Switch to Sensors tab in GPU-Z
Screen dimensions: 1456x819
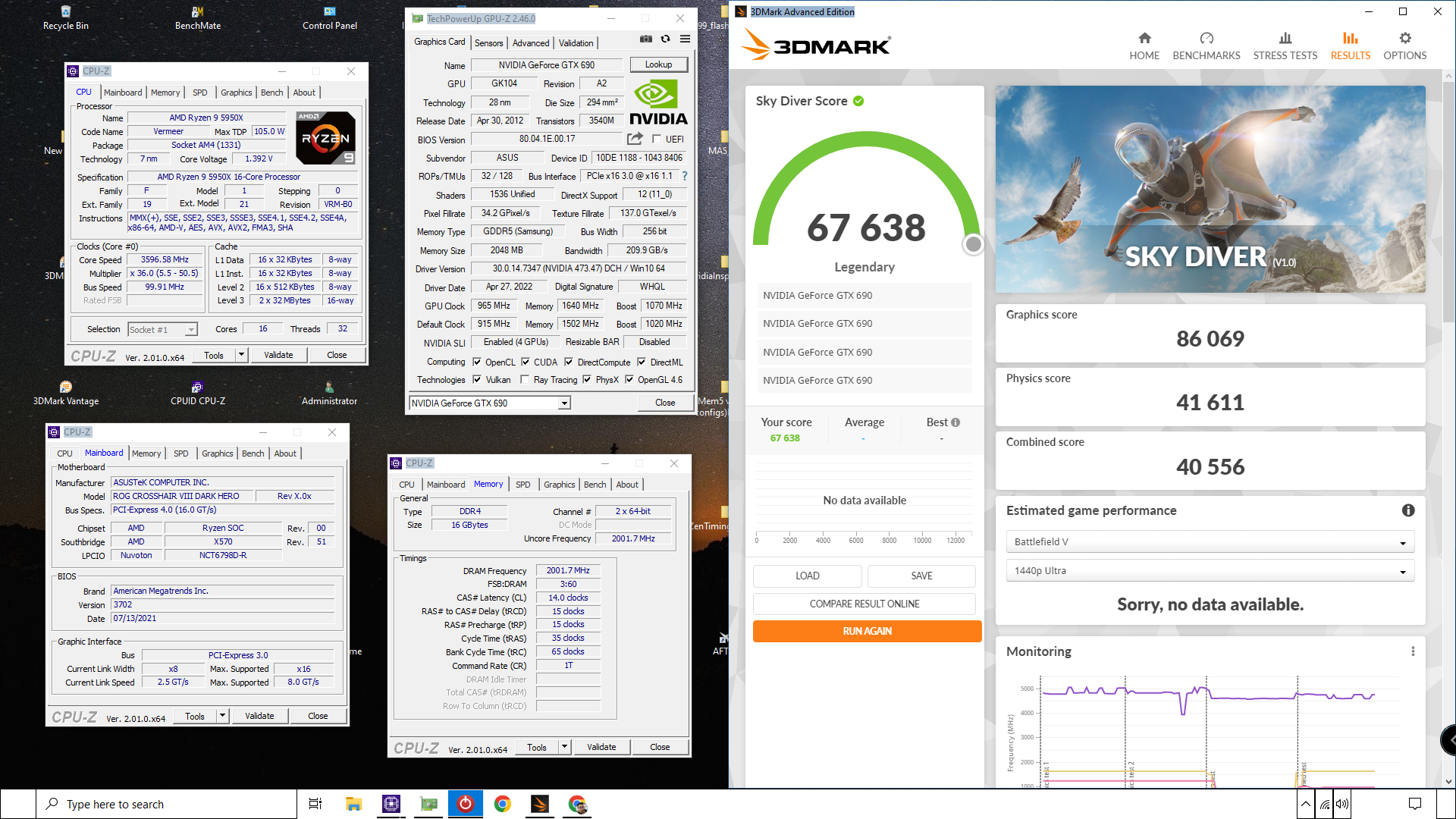pyautogui.click(x=489, y=43)
